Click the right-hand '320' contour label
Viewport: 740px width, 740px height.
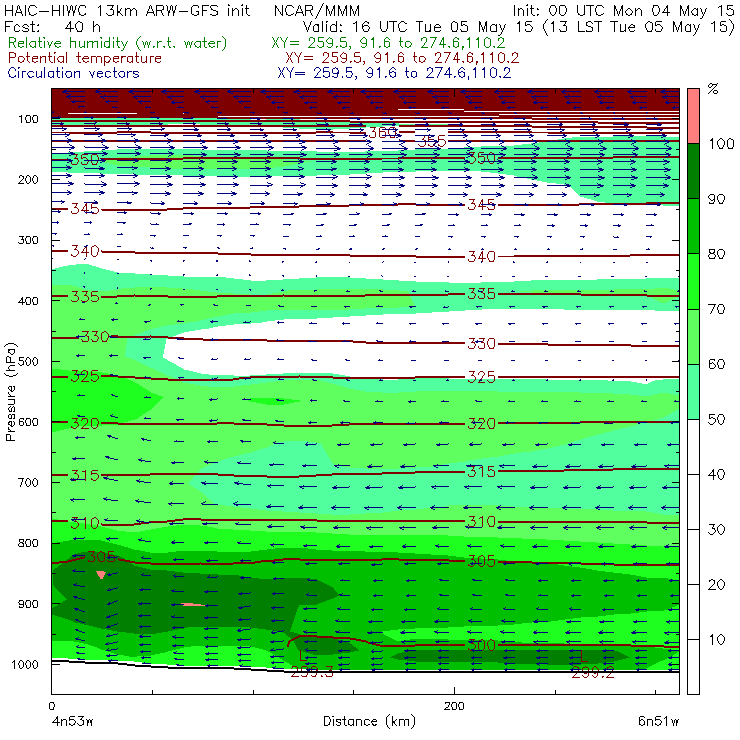tap(481, 424)
